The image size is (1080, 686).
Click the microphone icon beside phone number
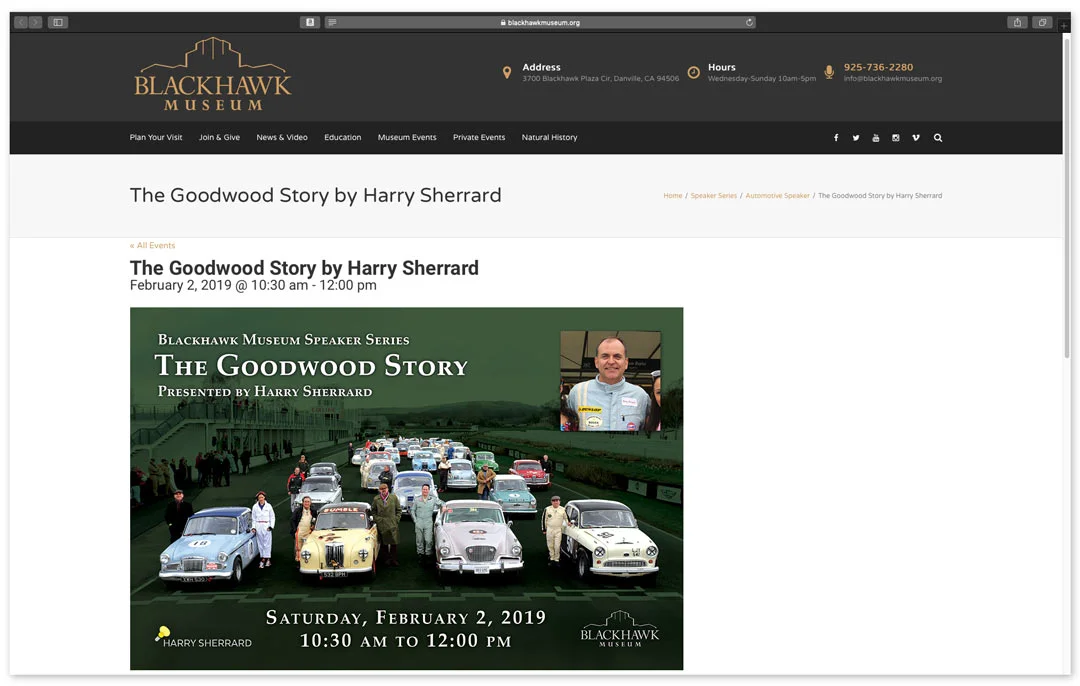coord(829,72)
